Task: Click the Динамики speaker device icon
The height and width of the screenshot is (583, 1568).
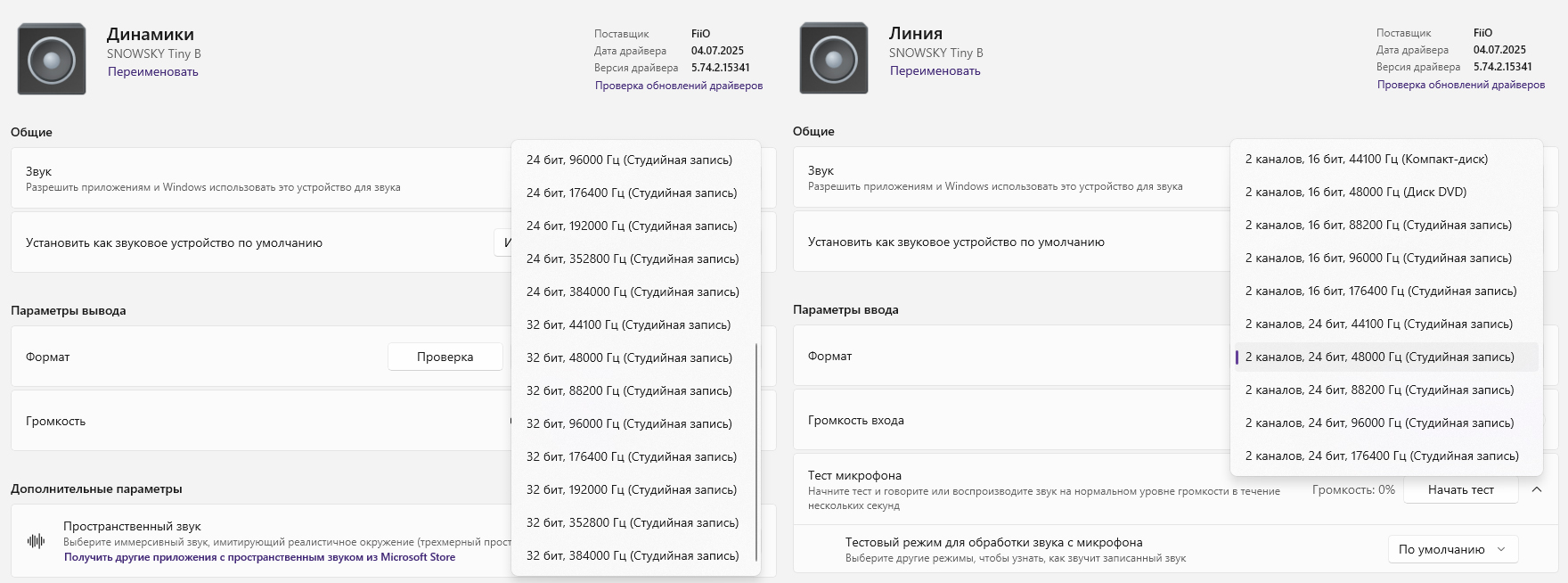Action: 52,60
